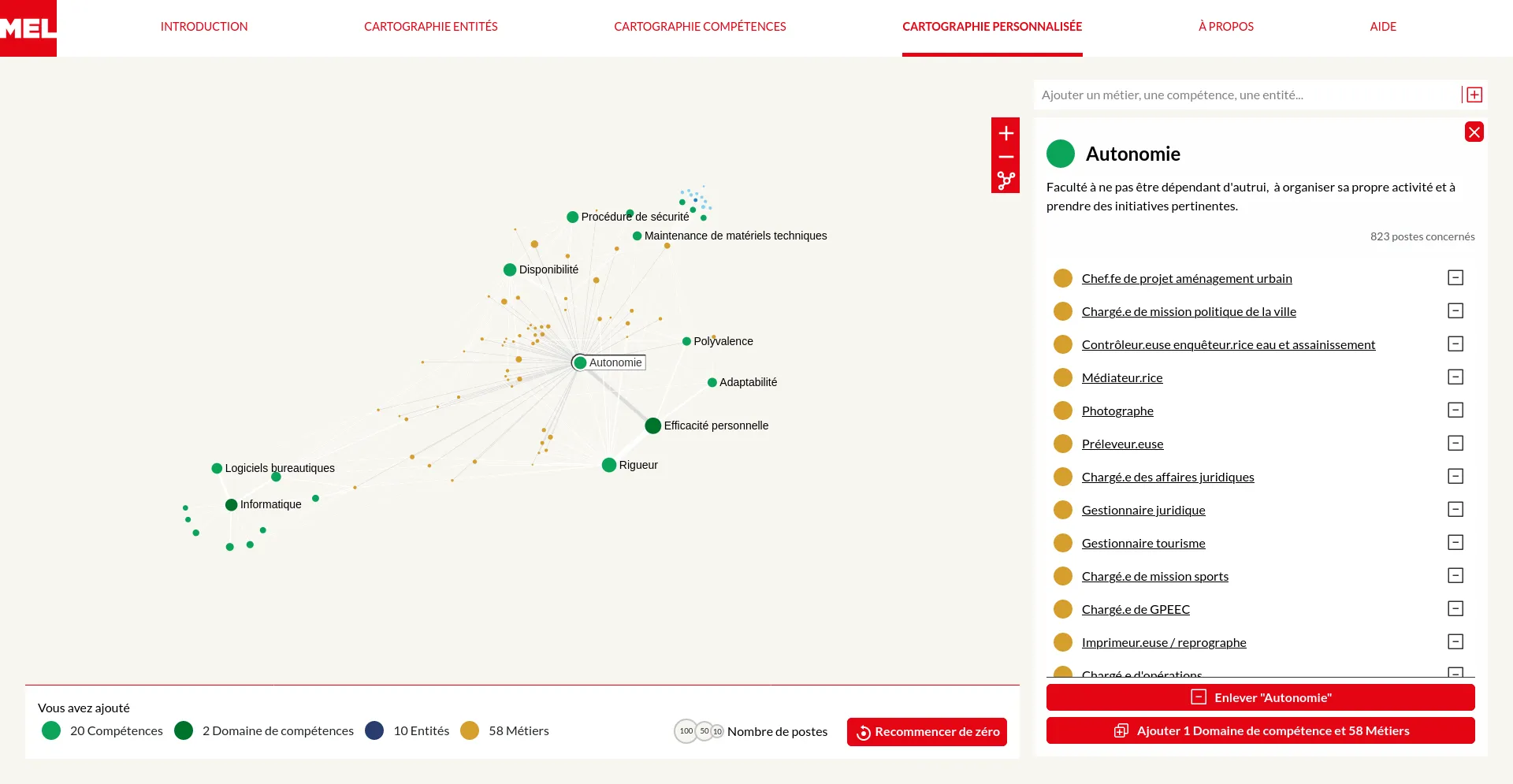Select the Efficacité personnelle node
Screen dimensions: 1513x784
[652, 425]
